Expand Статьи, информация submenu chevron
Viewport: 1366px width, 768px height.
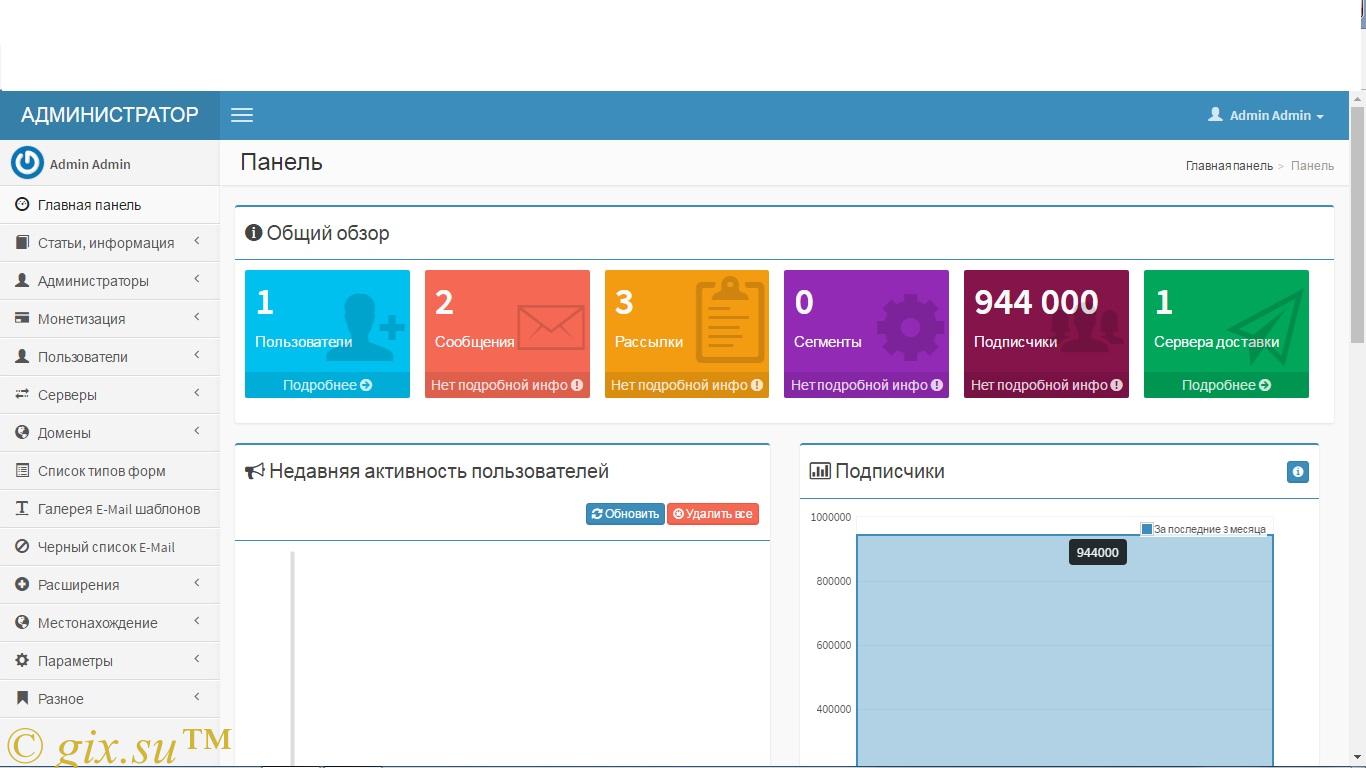(197, 241)
